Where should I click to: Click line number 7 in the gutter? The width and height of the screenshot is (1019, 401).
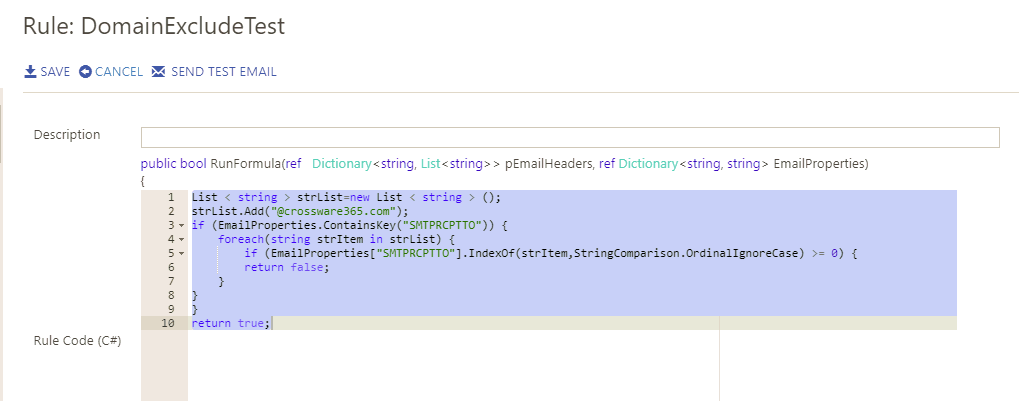click(x=170, y=281)
